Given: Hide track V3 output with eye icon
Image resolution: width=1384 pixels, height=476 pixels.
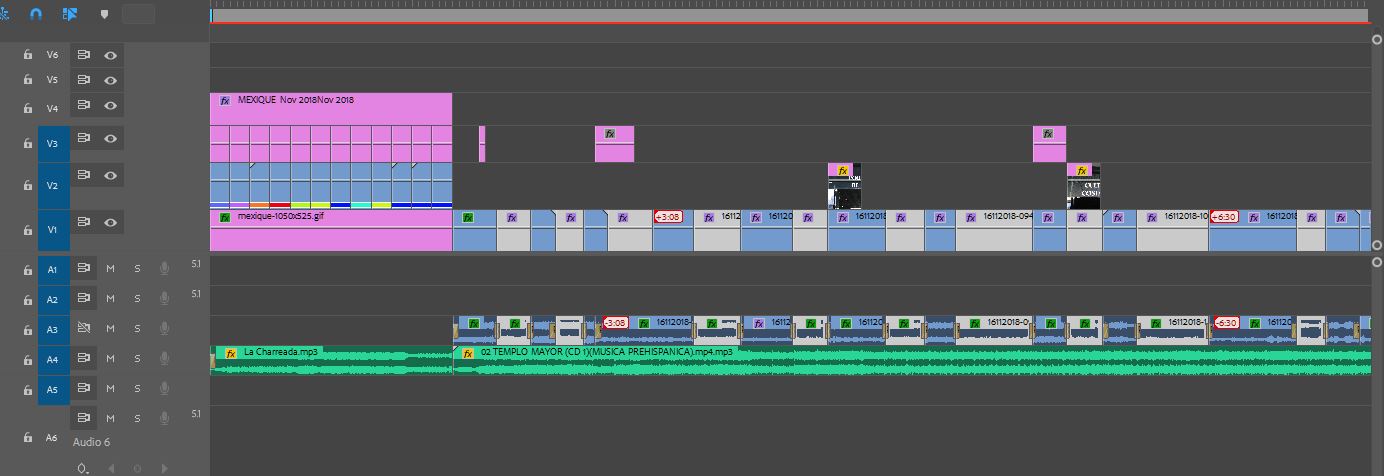Looking at the screenshot, I should pos(110,139).
